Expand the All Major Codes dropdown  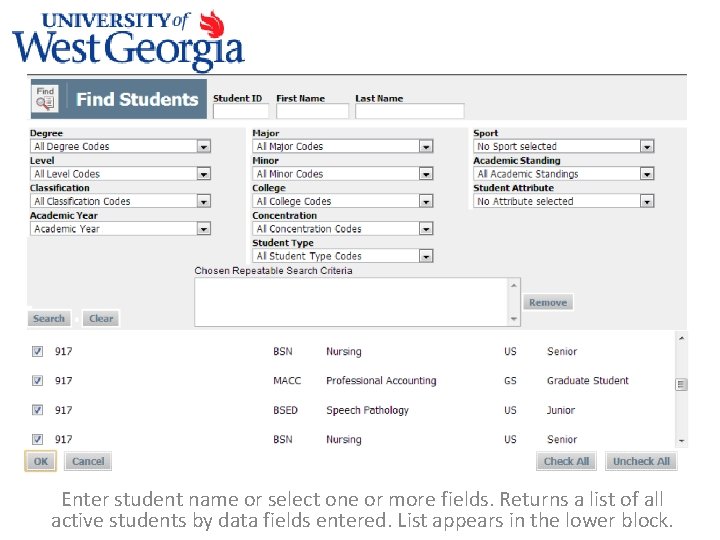coord(426,146)
